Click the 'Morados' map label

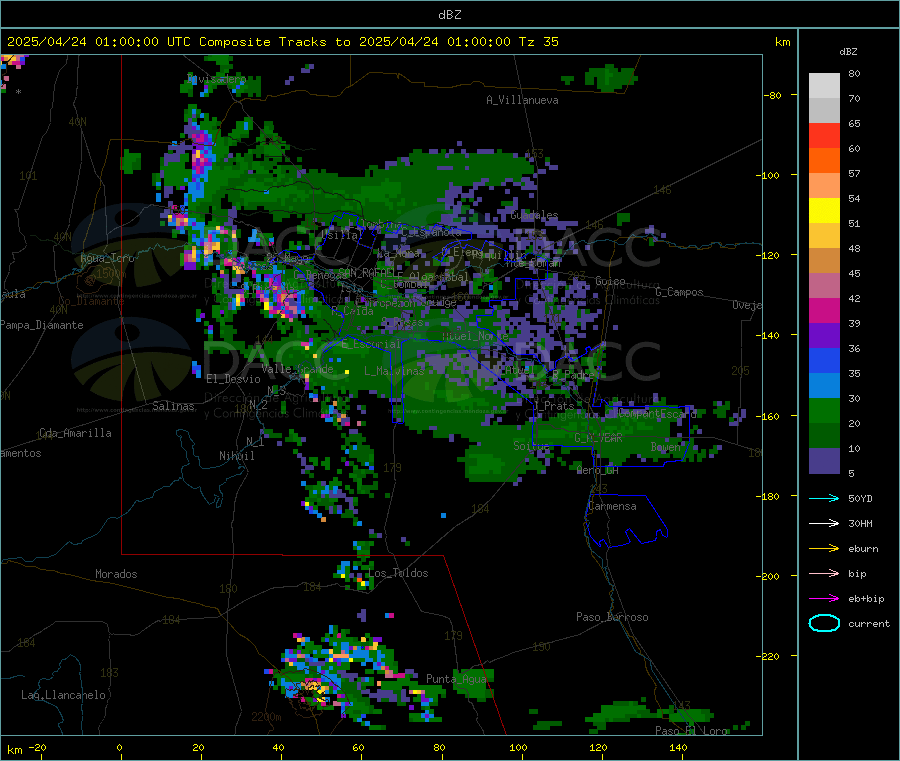[x=117, y=574]
